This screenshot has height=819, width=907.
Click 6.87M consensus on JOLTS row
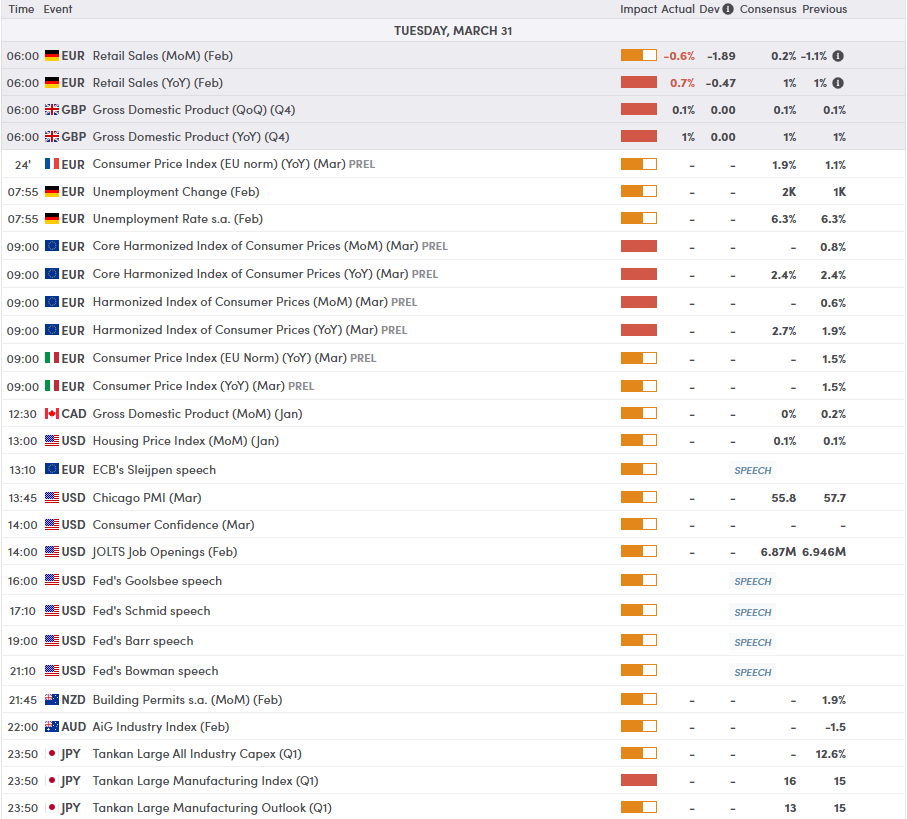click(778, 552)
